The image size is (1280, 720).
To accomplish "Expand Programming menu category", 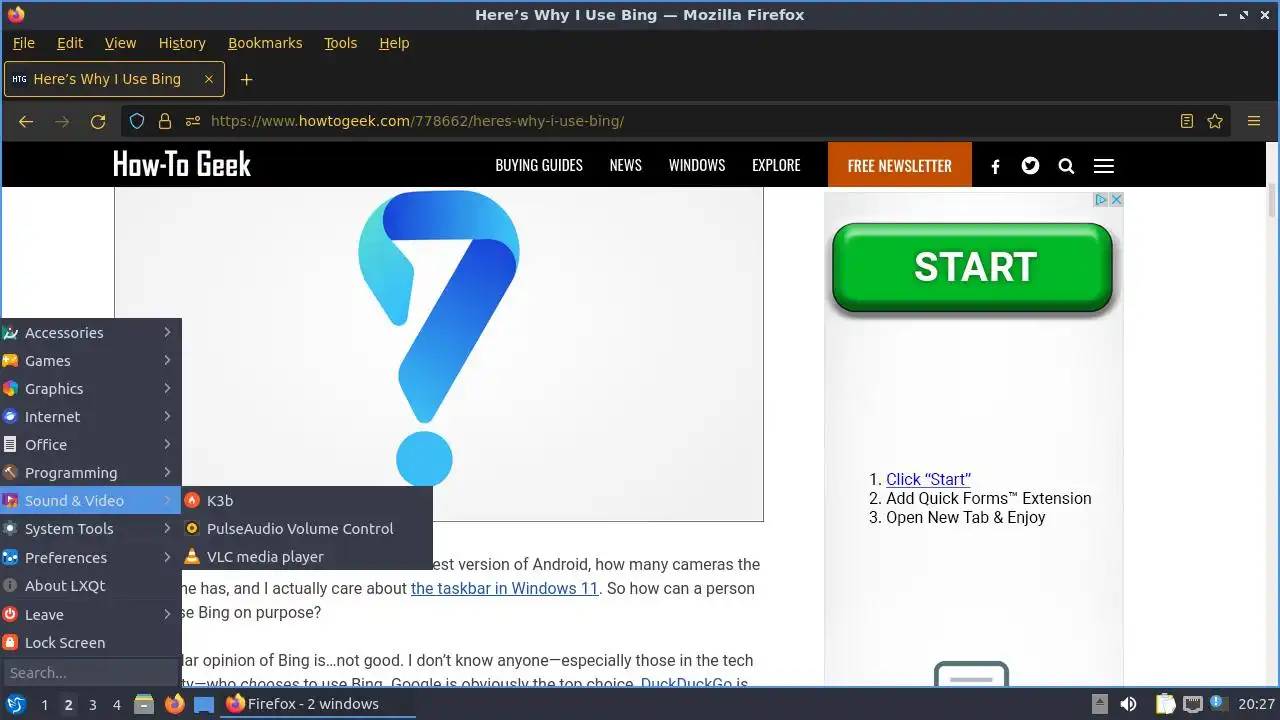I will coord(90,473).
